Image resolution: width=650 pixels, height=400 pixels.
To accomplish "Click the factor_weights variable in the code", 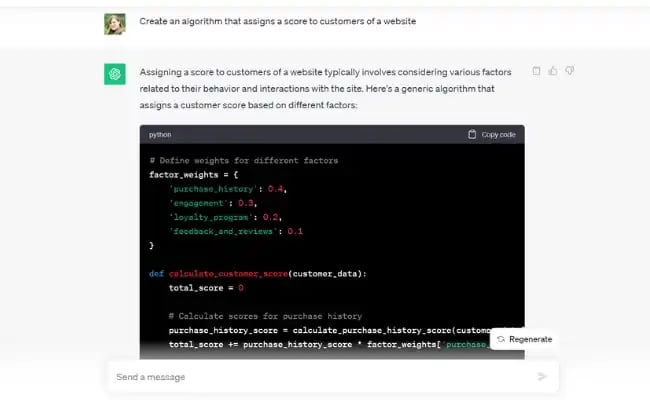I will [183, 174].
